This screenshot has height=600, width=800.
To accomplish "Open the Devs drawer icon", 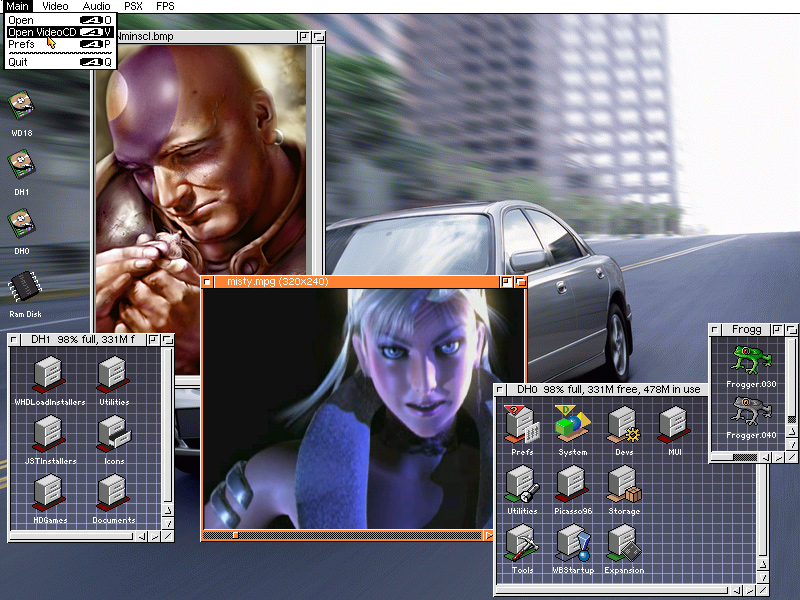I will (x=625, y=425).
